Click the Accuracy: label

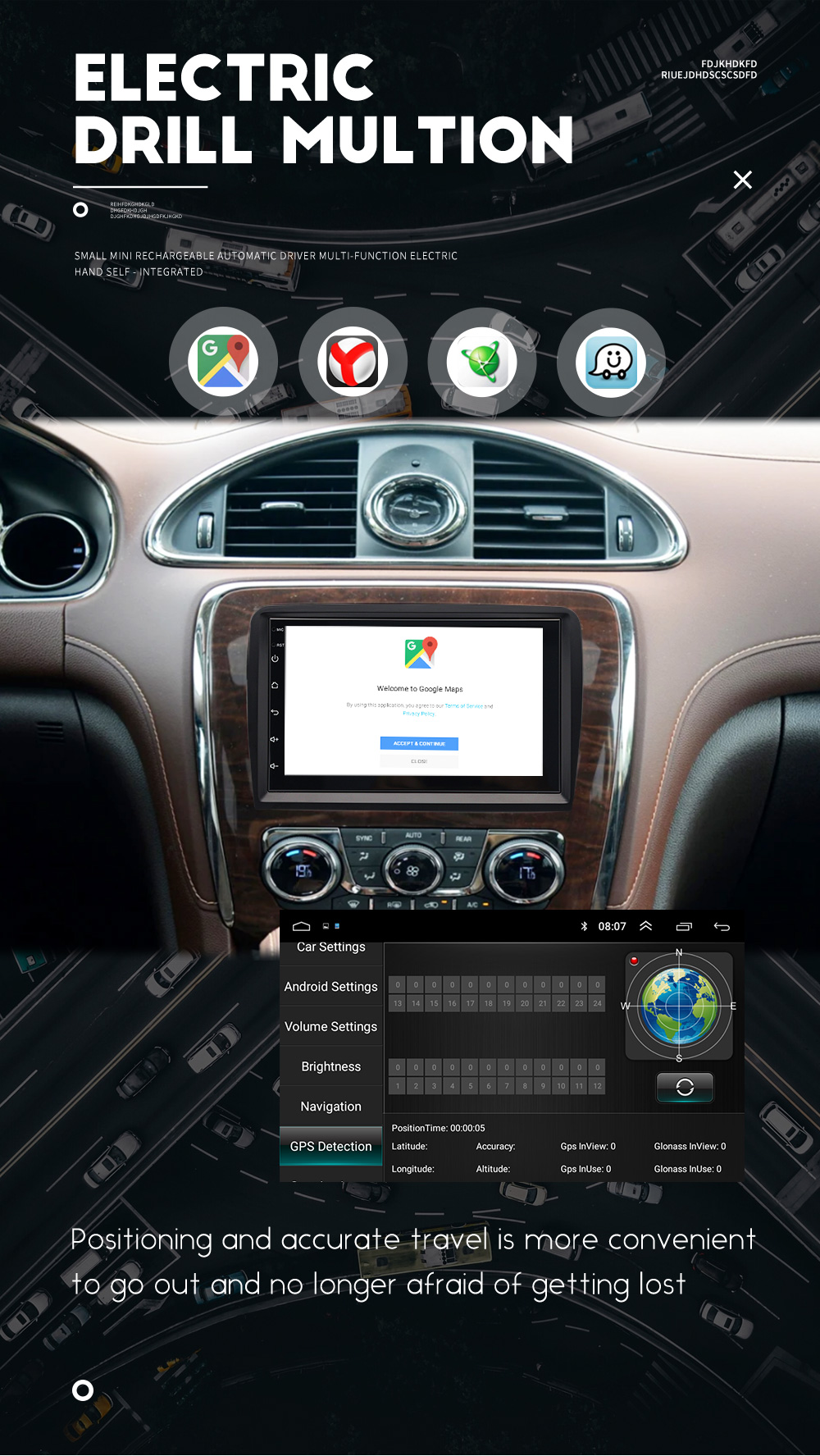click(495, 1147)
